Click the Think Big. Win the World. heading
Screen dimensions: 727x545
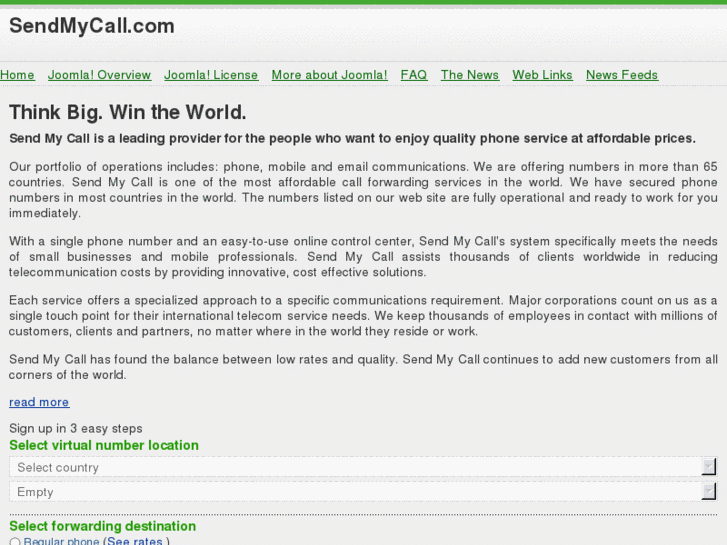point(128,112)
